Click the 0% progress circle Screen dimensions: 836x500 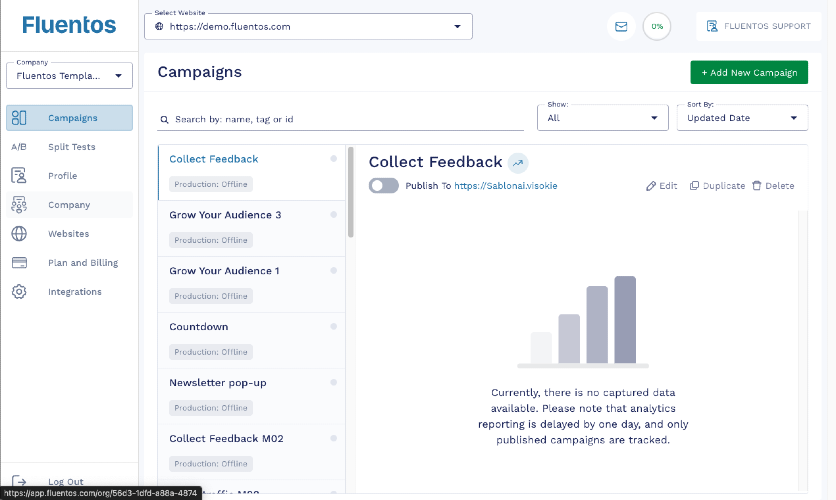click(x=657, y=26)
